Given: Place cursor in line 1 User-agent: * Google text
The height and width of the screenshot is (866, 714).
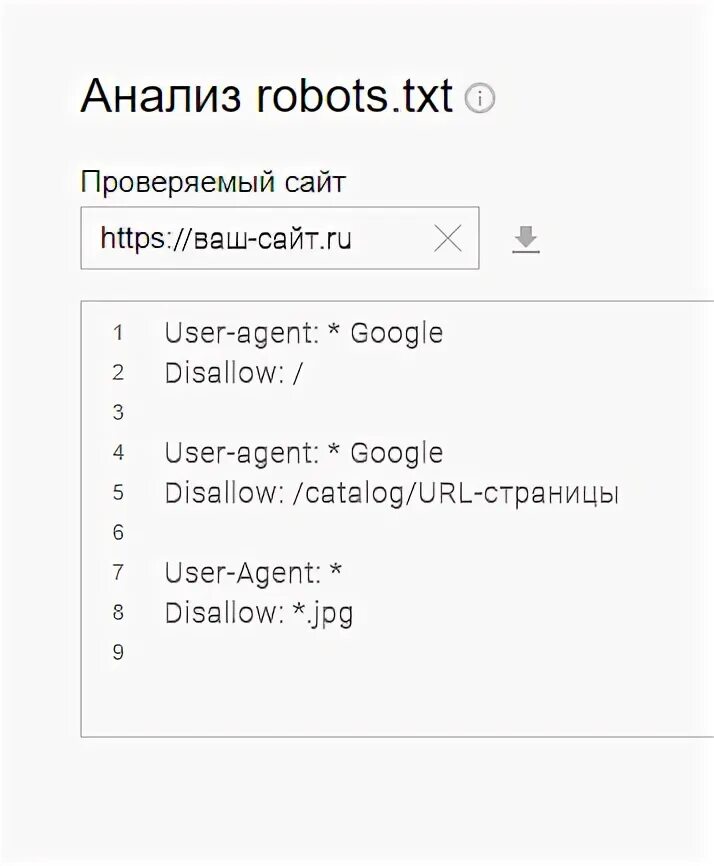Looking at the screenshot, I should pyautogui.click(x=303, y=333).
